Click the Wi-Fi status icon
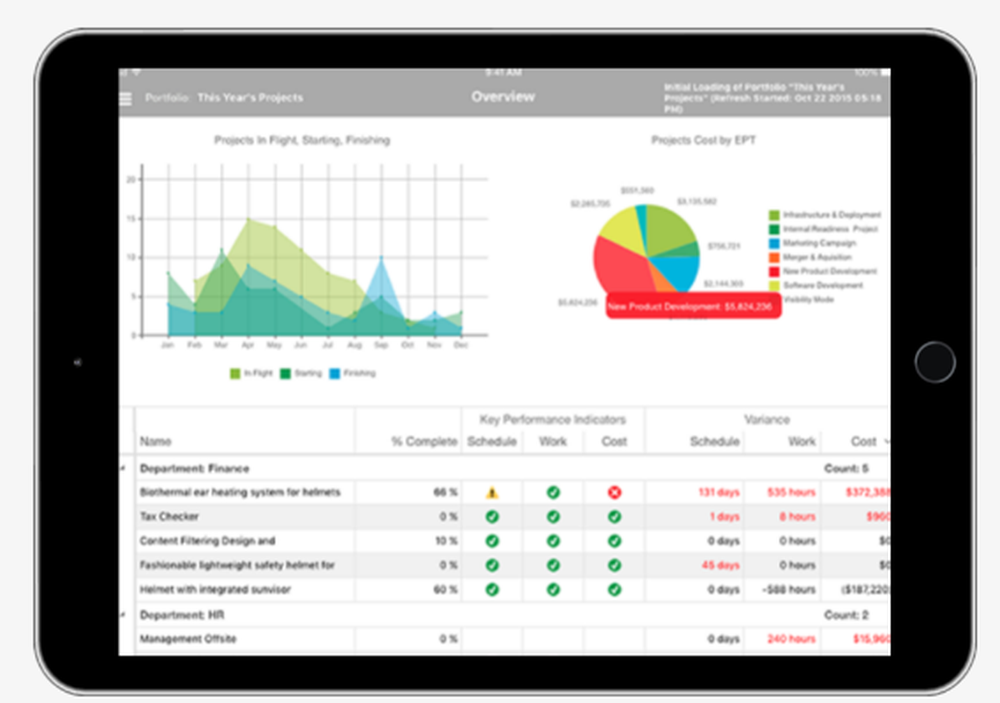Viewport: 1000px width, 703px height. coord(136,73)
